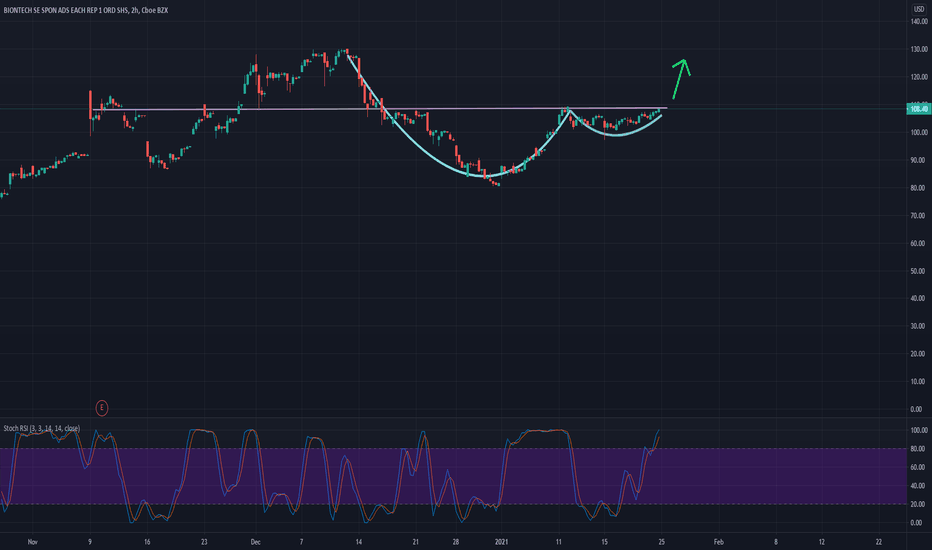Select the Stoch RSI indicator legend
Screen dimensions: 932x550
coord(42,428)
